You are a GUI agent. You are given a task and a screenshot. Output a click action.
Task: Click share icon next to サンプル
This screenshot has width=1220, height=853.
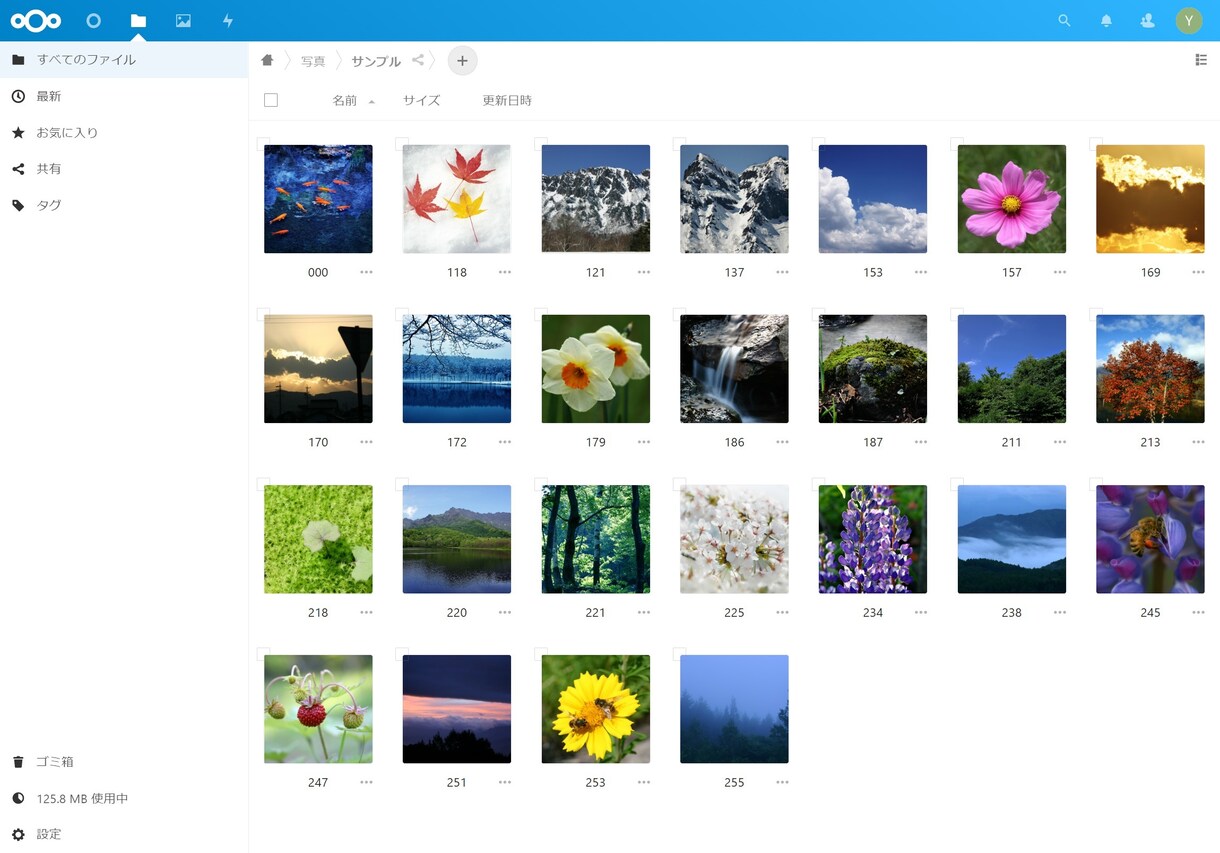[x=418, y=60]
